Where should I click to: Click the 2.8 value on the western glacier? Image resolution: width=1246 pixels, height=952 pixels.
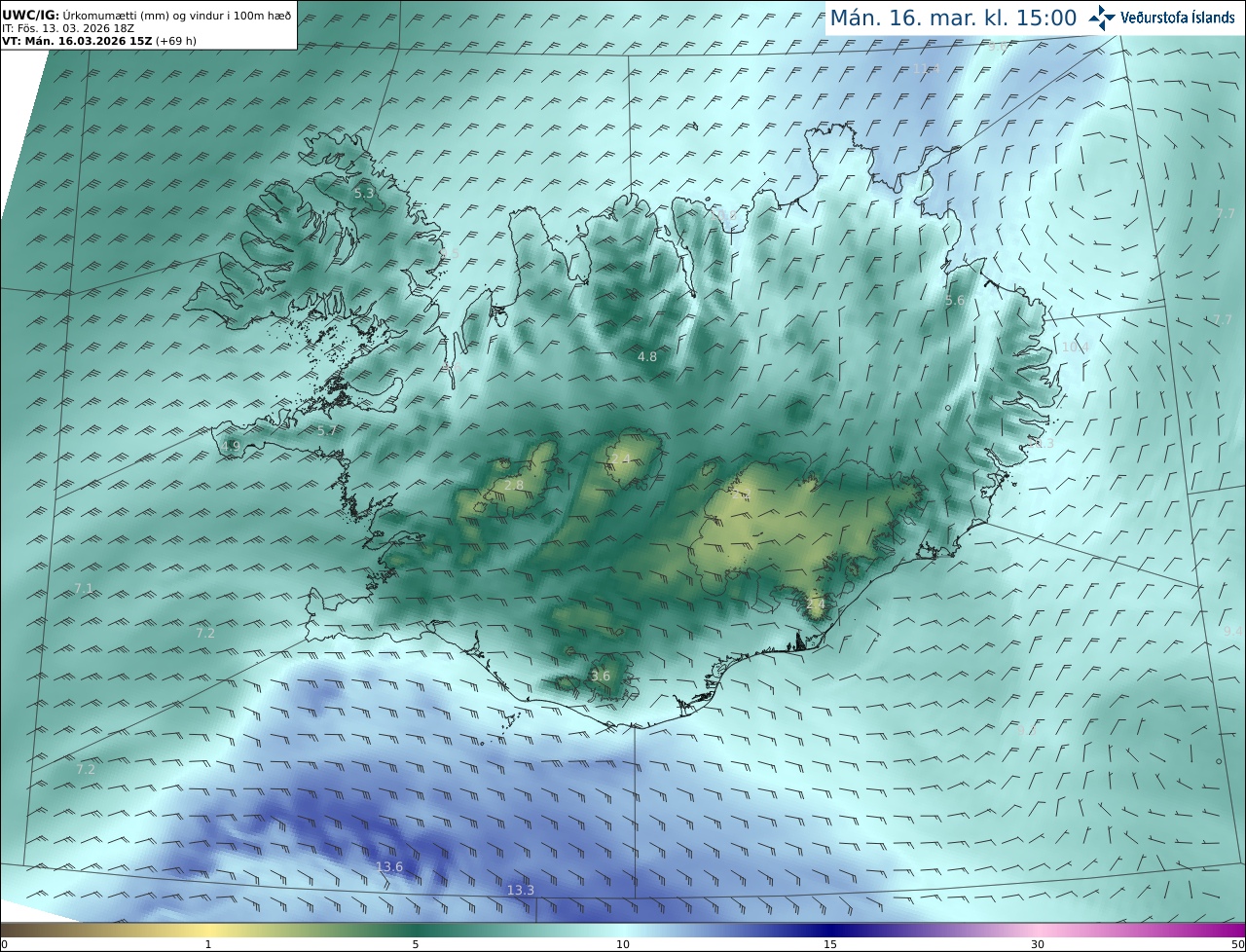point(514,485)
